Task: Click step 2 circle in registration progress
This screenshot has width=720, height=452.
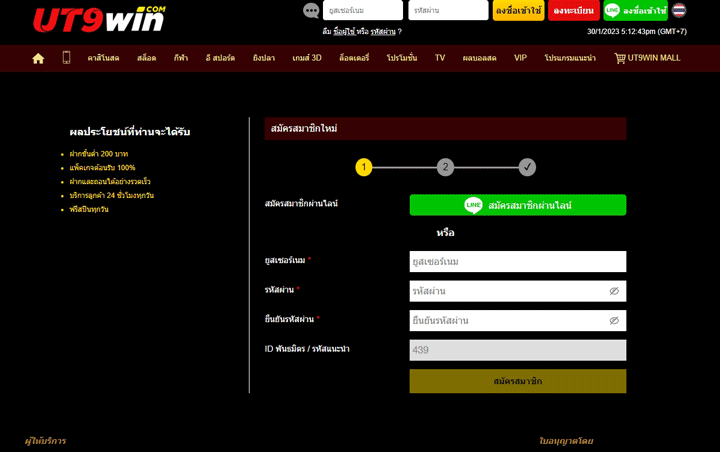Action: coord(446,167)
